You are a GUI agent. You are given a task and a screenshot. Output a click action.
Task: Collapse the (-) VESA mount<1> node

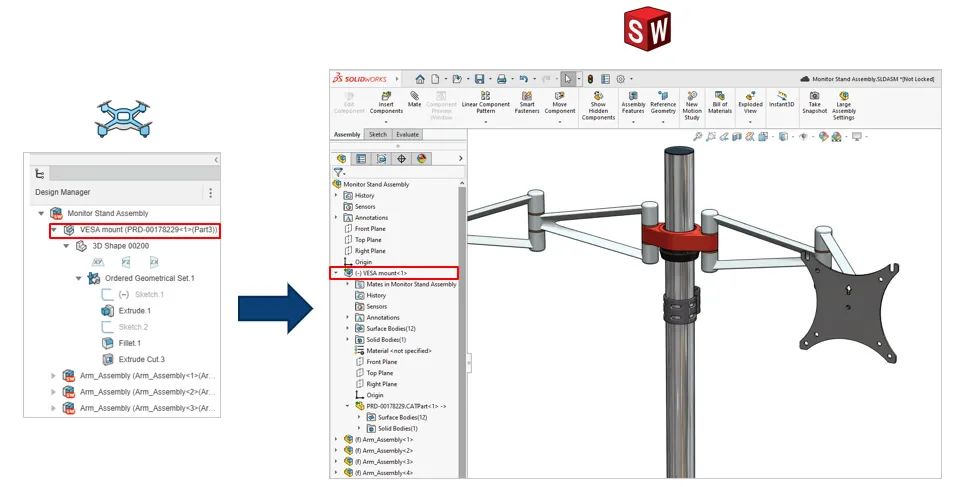(336, 273)
